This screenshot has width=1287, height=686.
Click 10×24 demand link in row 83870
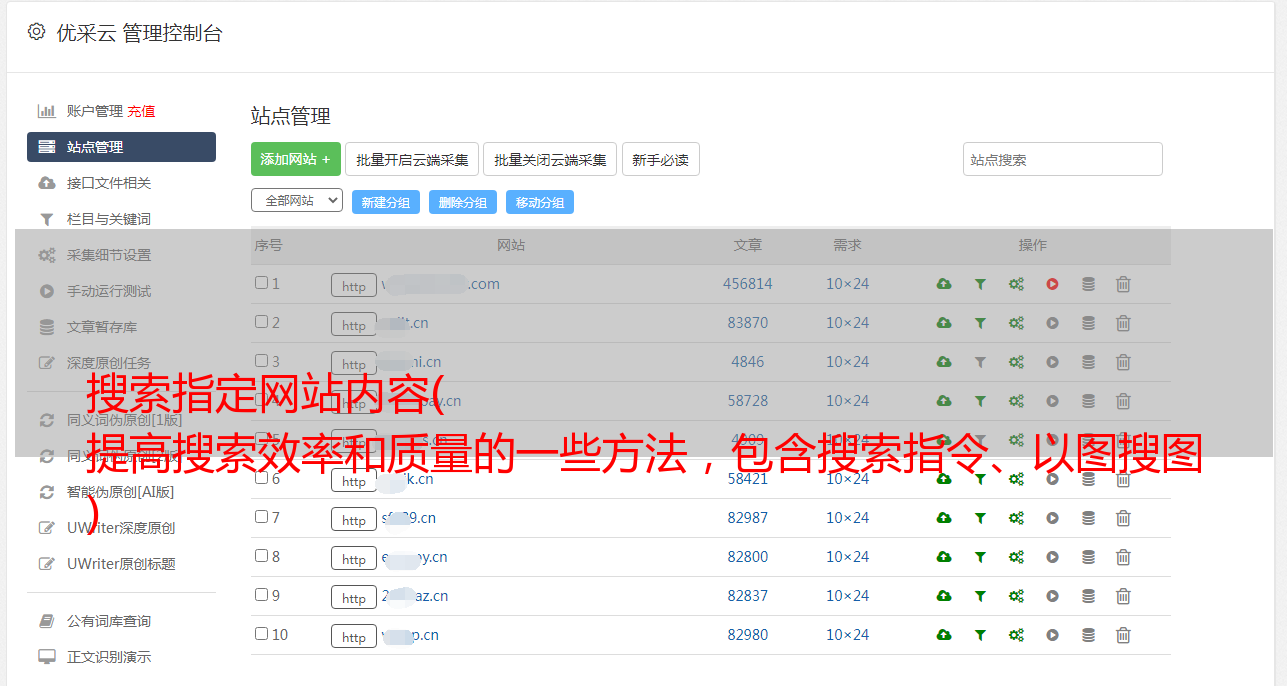(x=848, y=323)
